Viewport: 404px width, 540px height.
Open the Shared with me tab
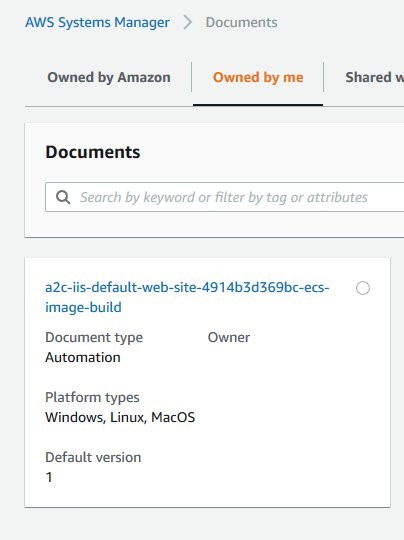tap(374, 77)
